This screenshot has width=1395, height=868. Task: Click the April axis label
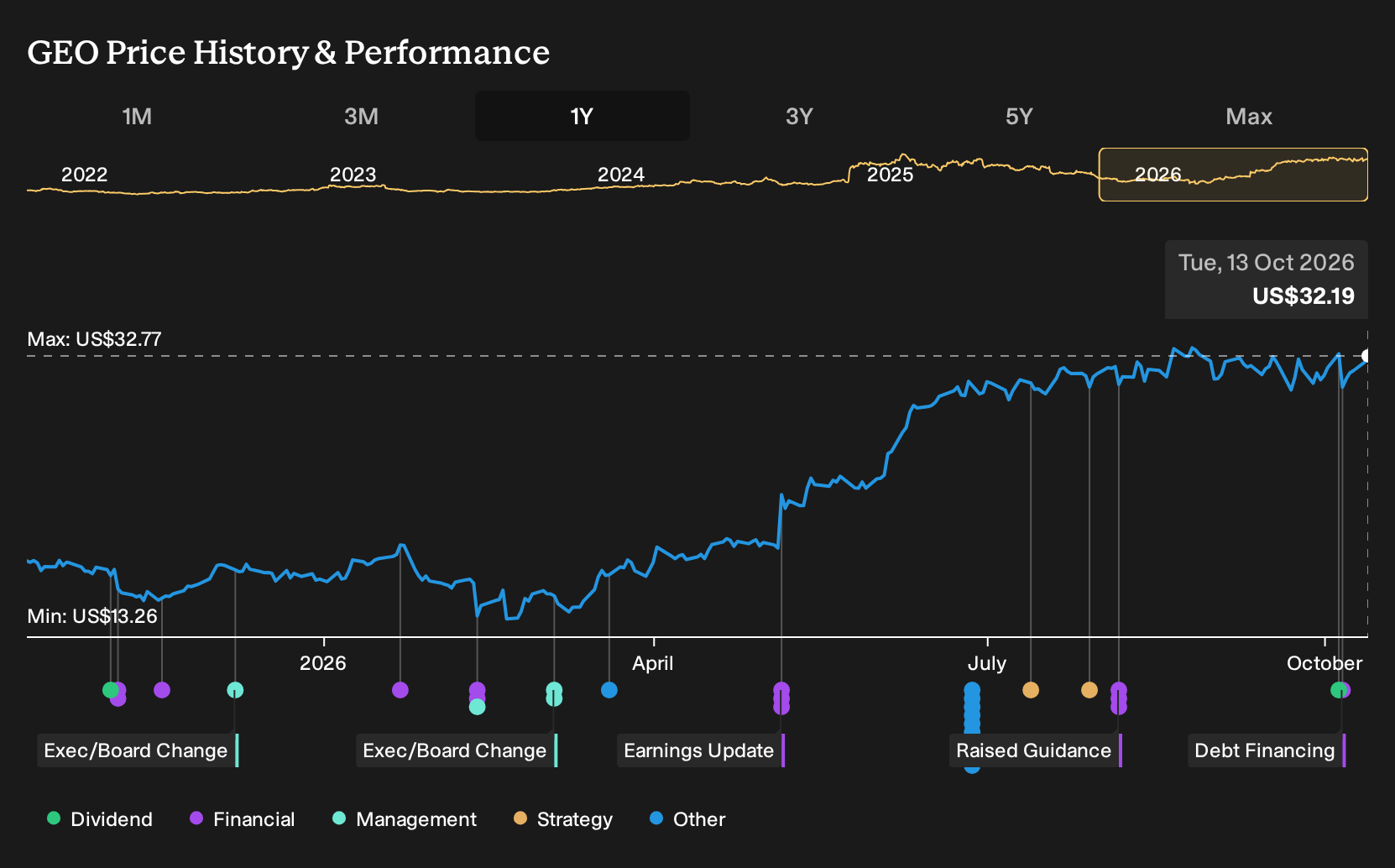pos(652,663)
